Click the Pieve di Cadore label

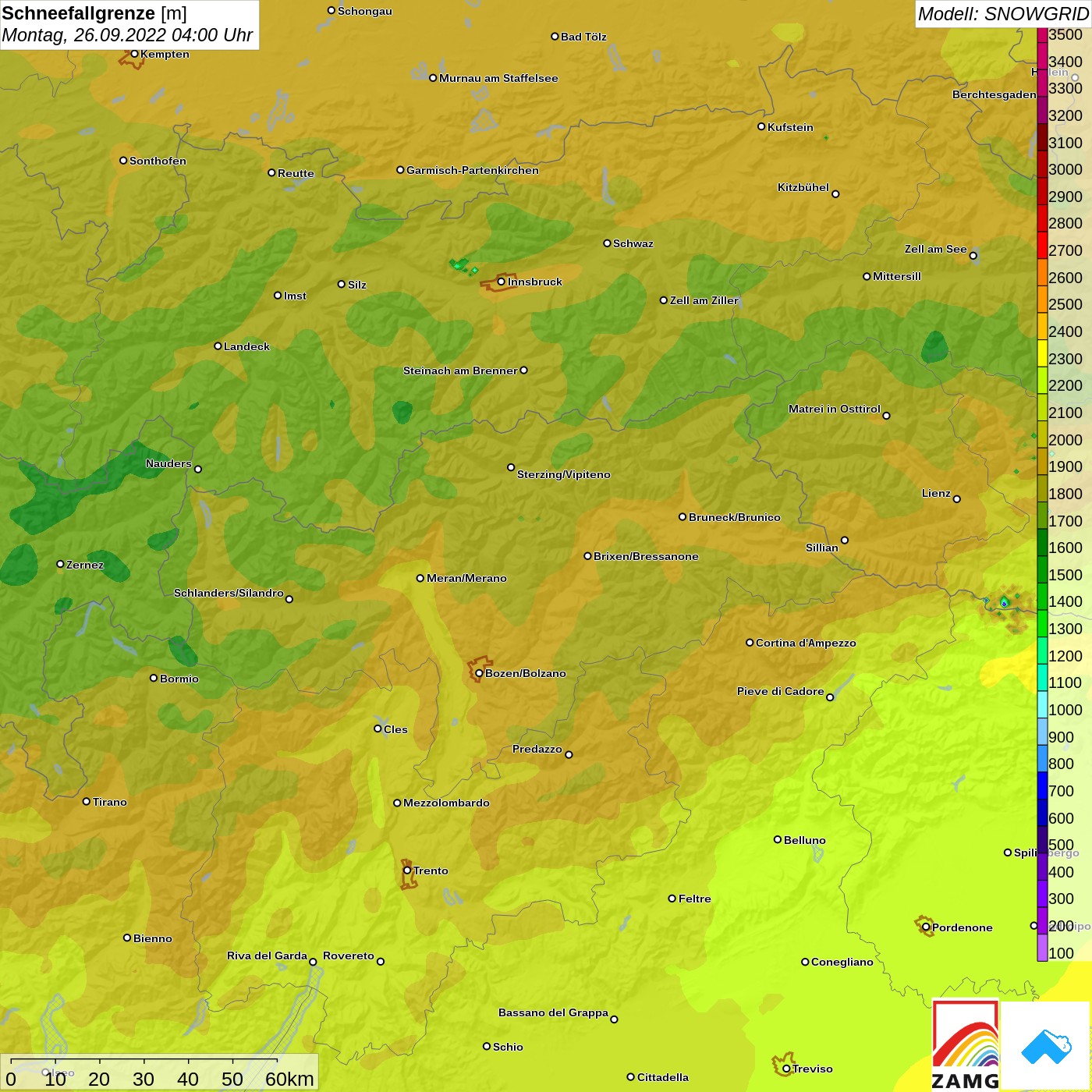[x=781, y=691]
